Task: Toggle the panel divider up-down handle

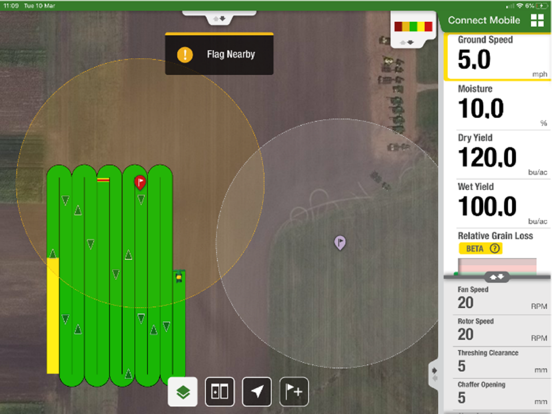Action: coord(497,277)
